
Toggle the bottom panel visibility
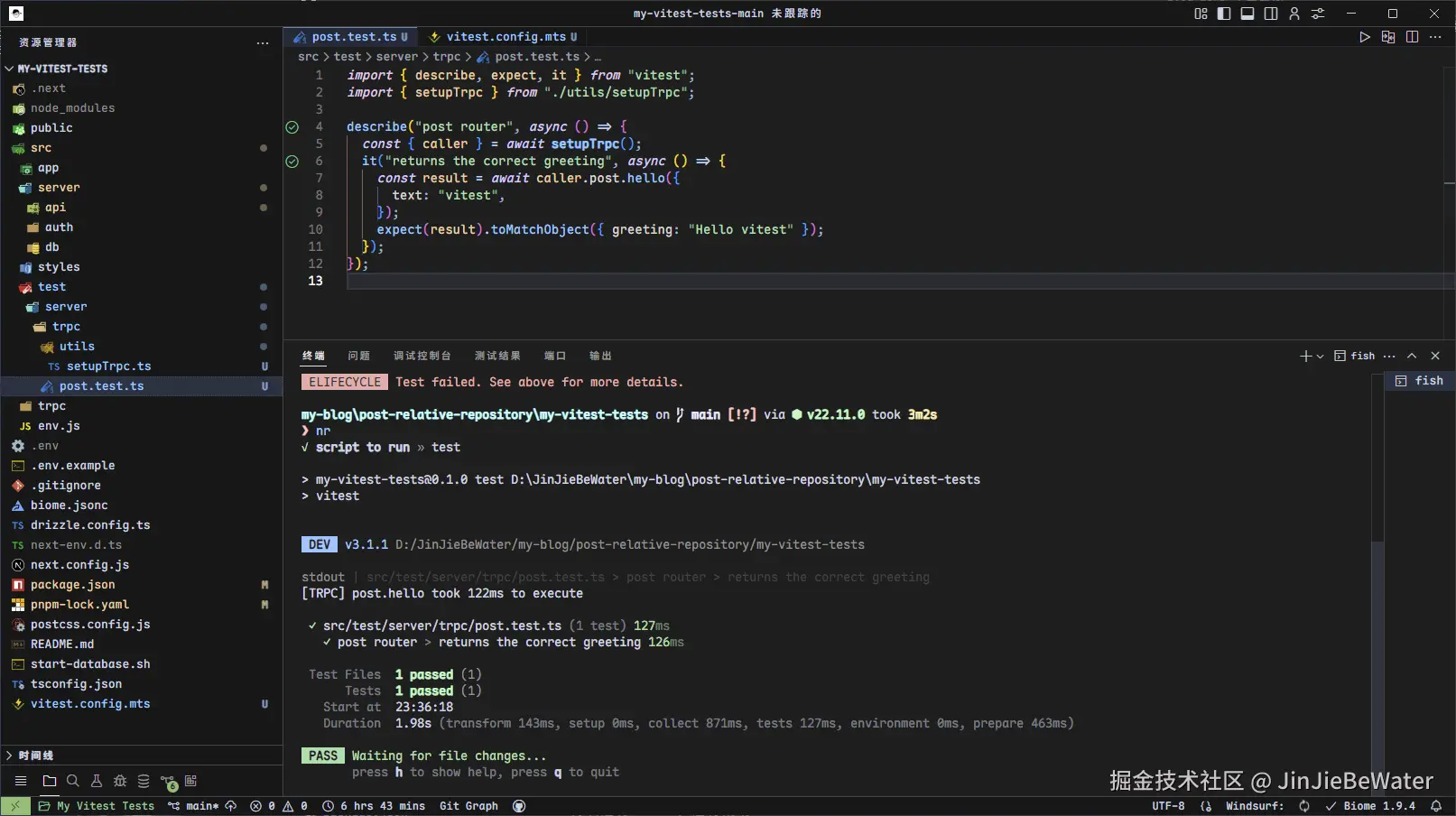tap(1247, 13)
